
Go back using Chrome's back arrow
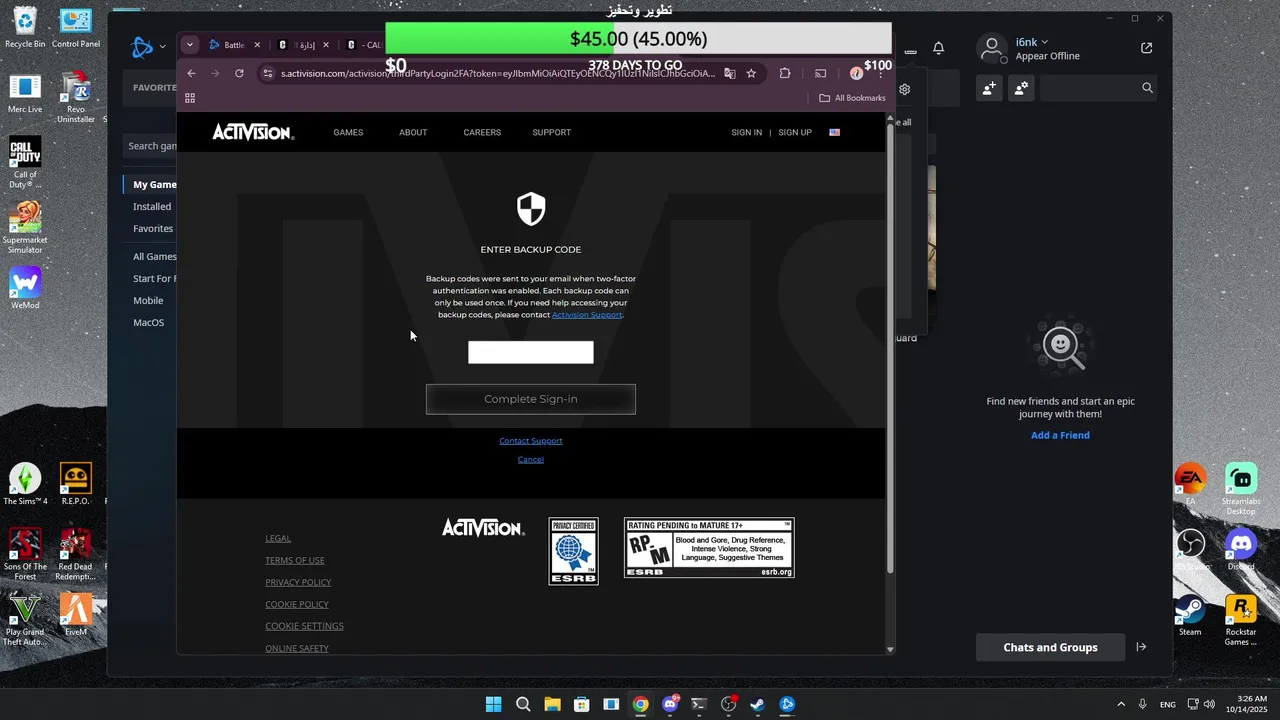(x=191, y=73)
